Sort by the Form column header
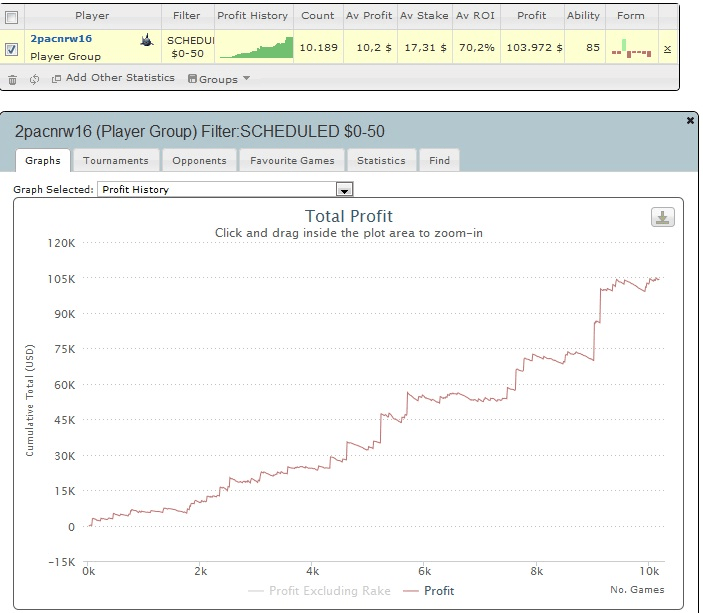The image size is (703, 613). [631, 16]
